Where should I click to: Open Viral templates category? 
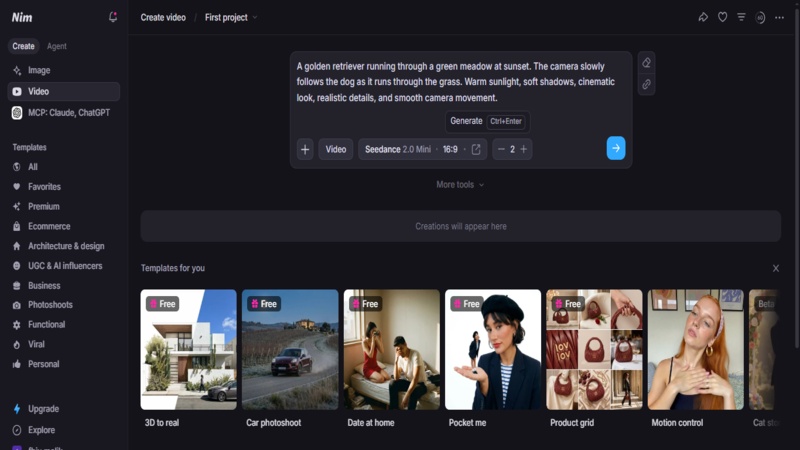point(64,344)
